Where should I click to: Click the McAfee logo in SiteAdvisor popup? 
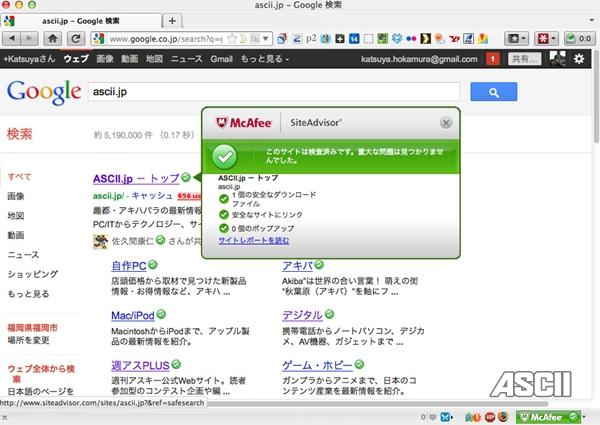click(x=244, y=123)
